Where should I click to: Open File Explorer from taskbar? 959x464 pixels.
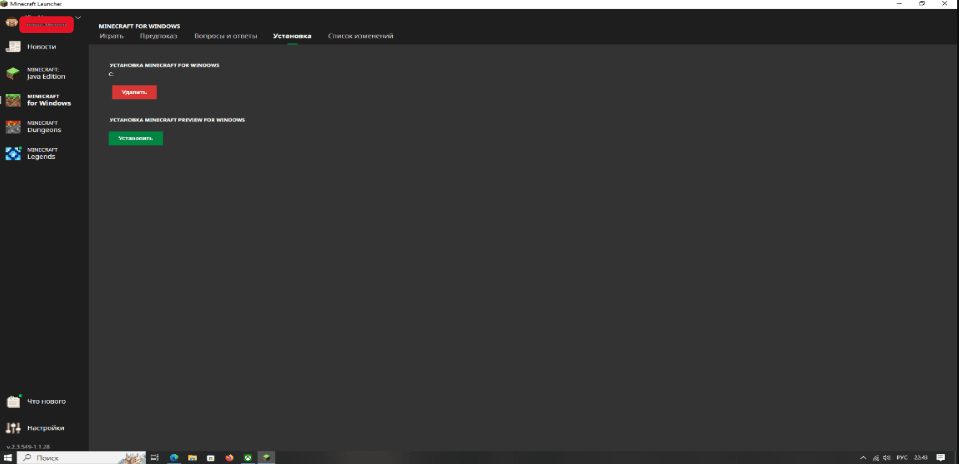click(x=192, y=457)
